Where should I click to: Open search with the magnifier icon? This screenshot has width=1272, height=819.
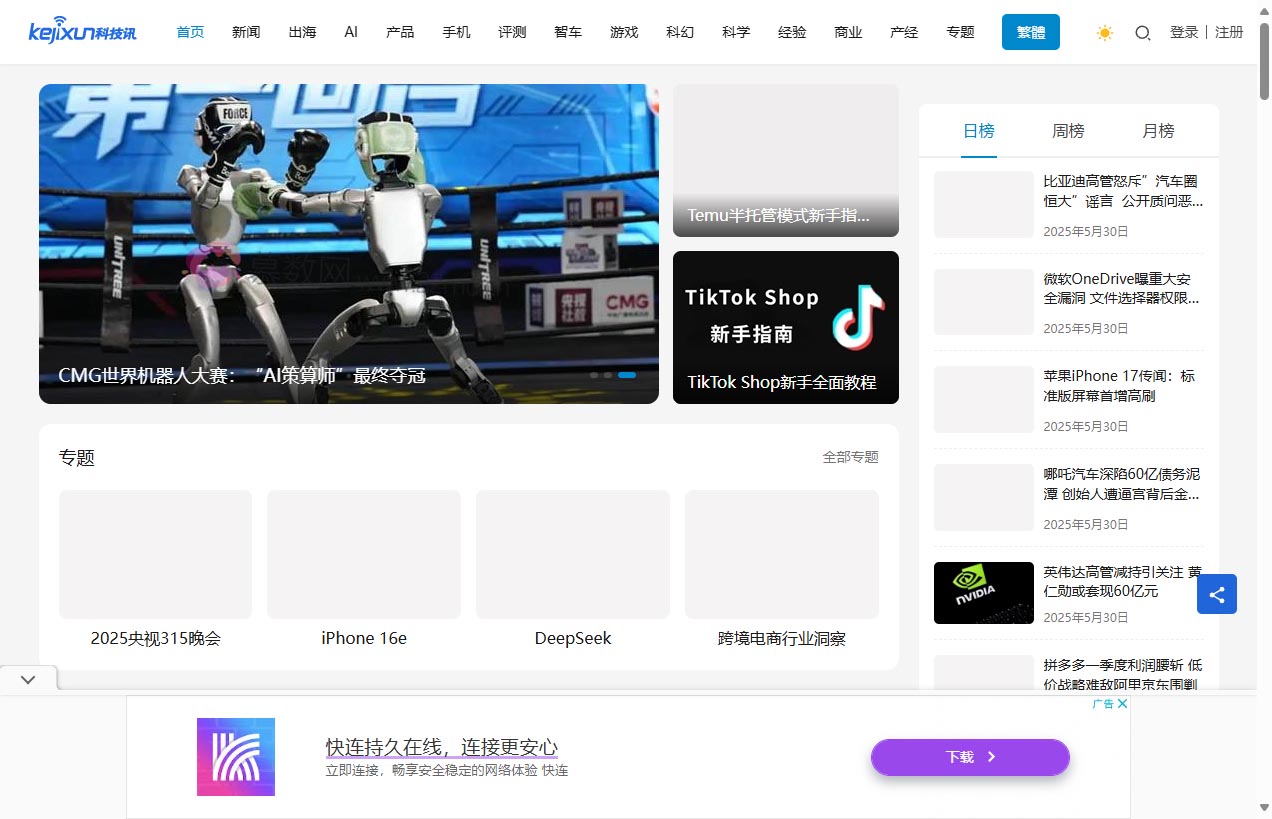(1142, 33)
